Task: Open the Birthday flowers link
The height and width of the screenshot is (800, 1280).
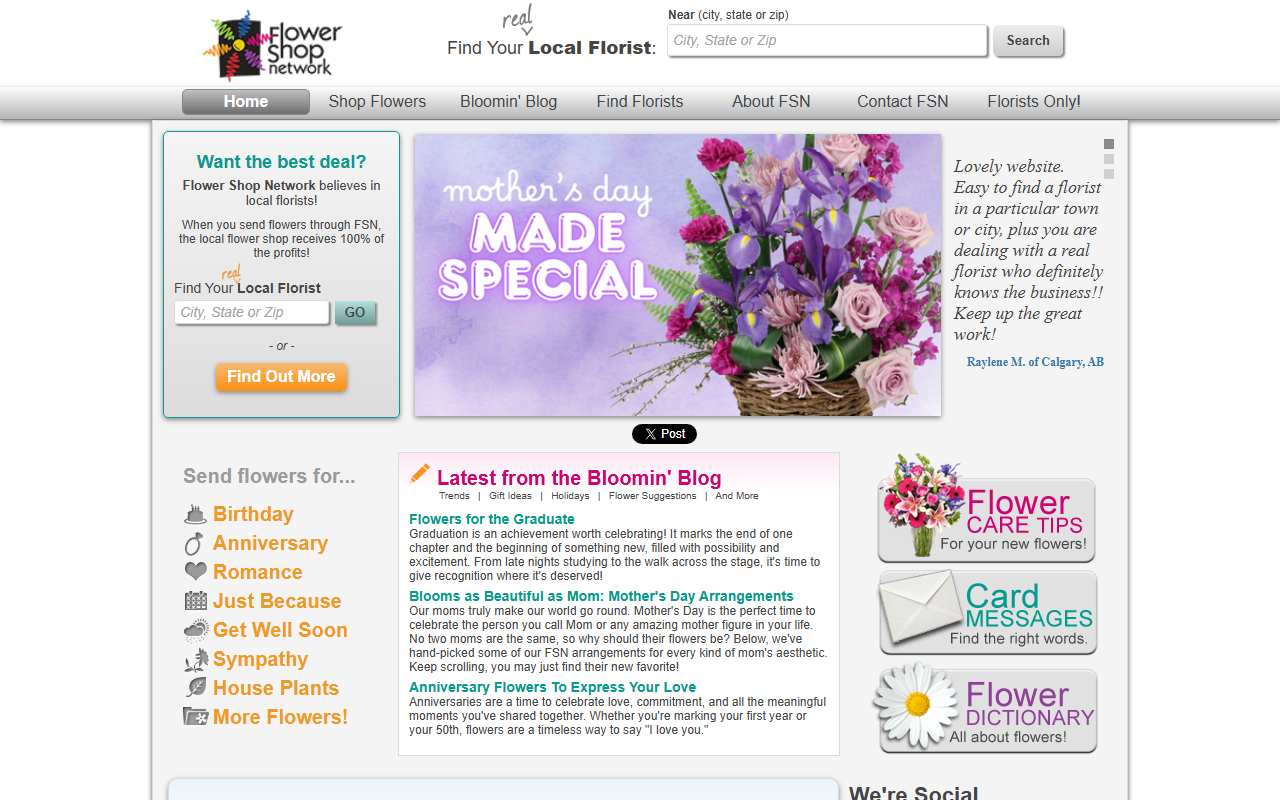Action: click(x=253, y=515)
